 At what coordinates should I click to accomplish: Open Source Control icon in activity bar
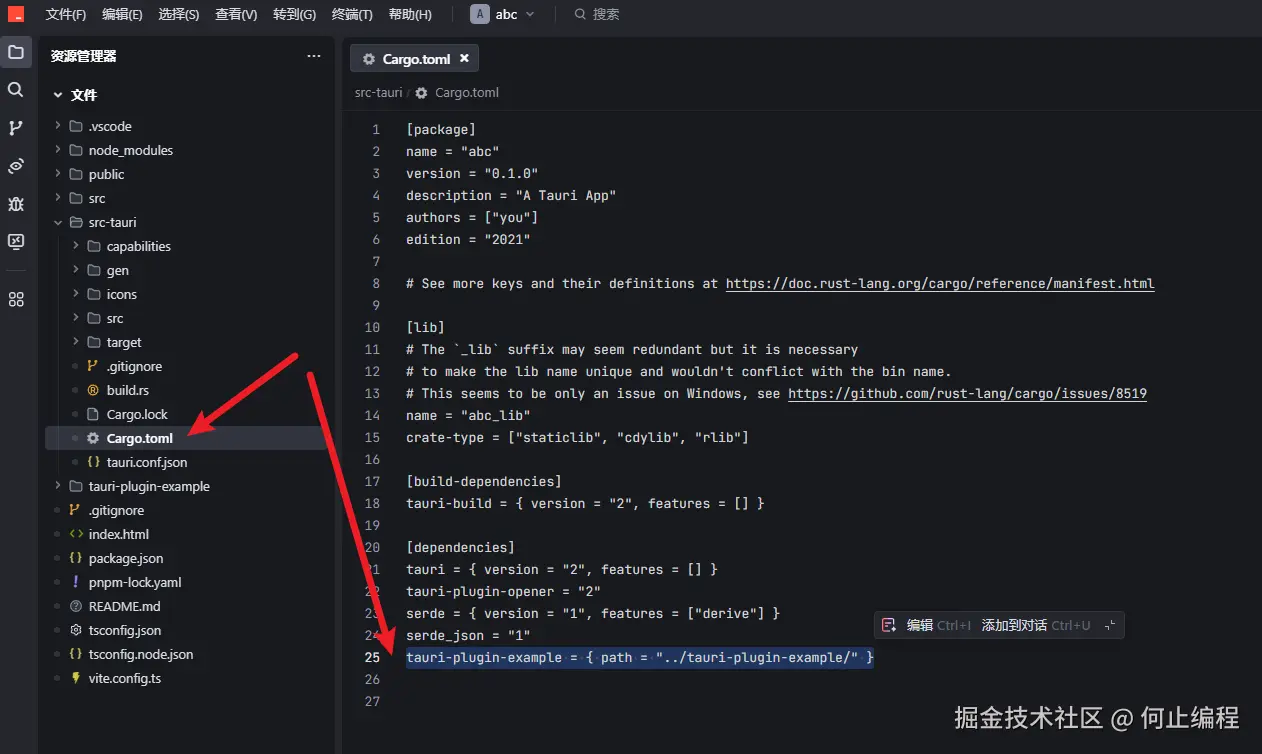pyautogui.click(x=16, y=128)
